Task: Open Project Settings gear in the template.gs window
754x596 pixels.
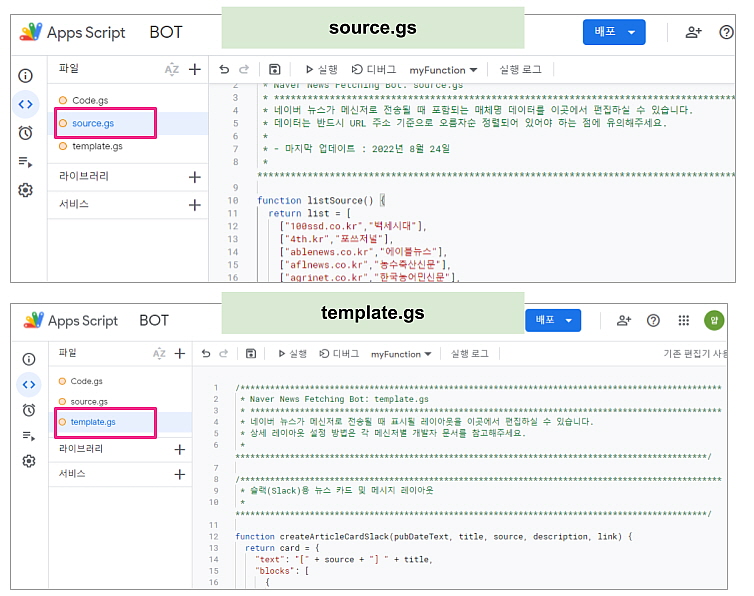Action: (x=28, y=461)
